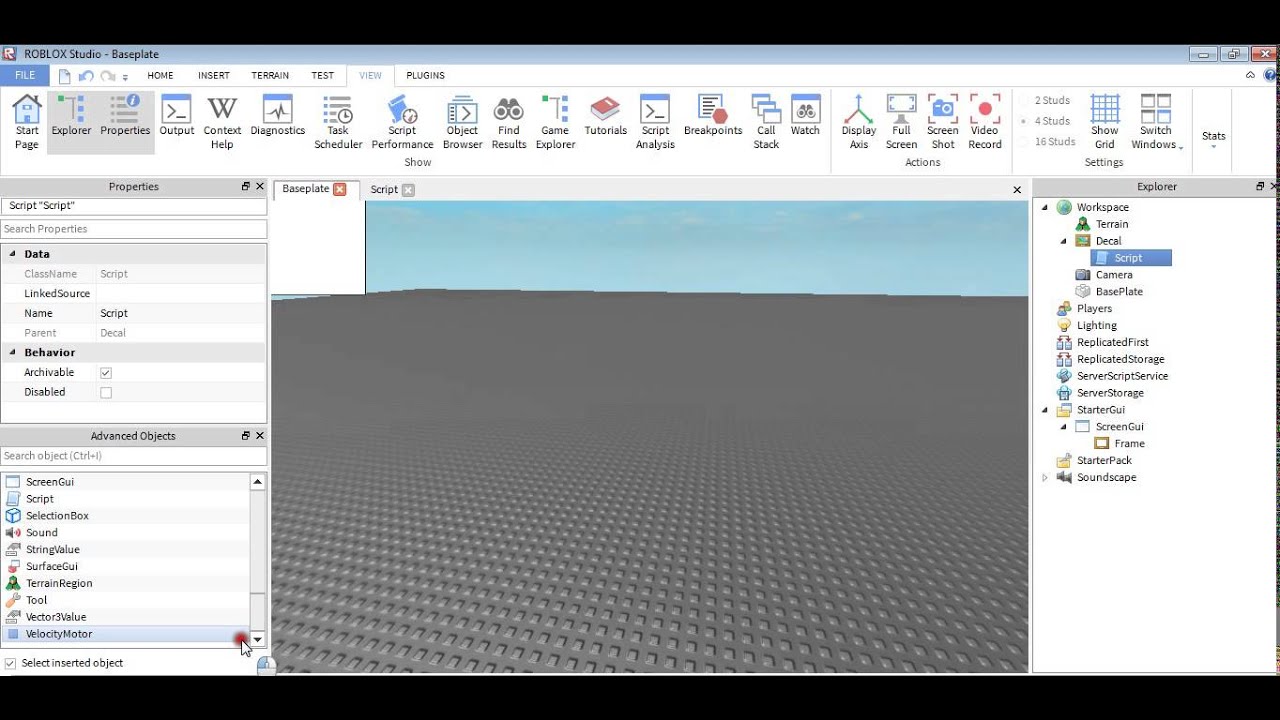The height and width of the screenshot is (720, 1280).
Task: Toggle the Display Axis option
Action: pos(858,122)
